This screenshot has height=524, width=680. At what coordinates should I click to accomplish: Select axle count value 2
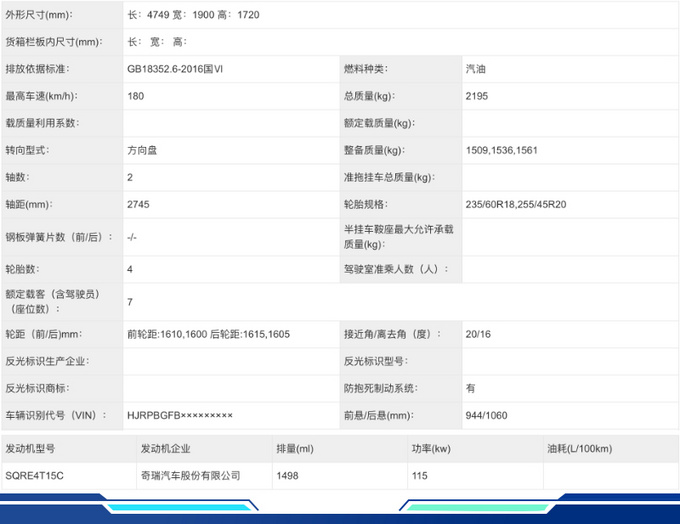click(130, 177)
